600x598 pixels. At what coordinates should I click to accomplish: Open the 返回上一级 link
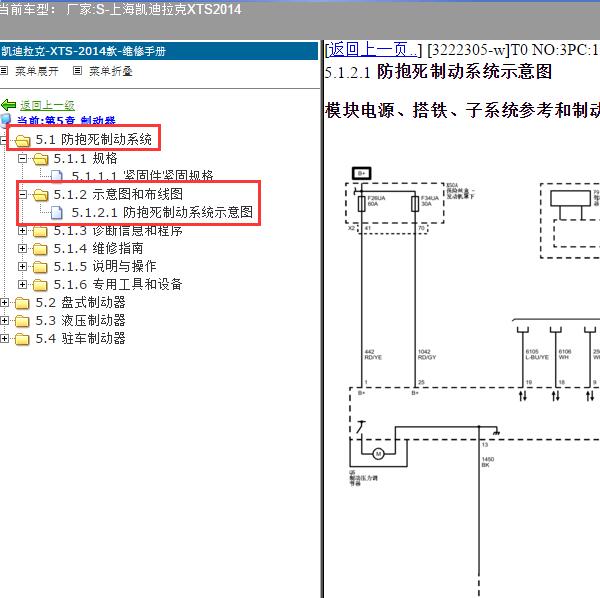pos(47,105)
